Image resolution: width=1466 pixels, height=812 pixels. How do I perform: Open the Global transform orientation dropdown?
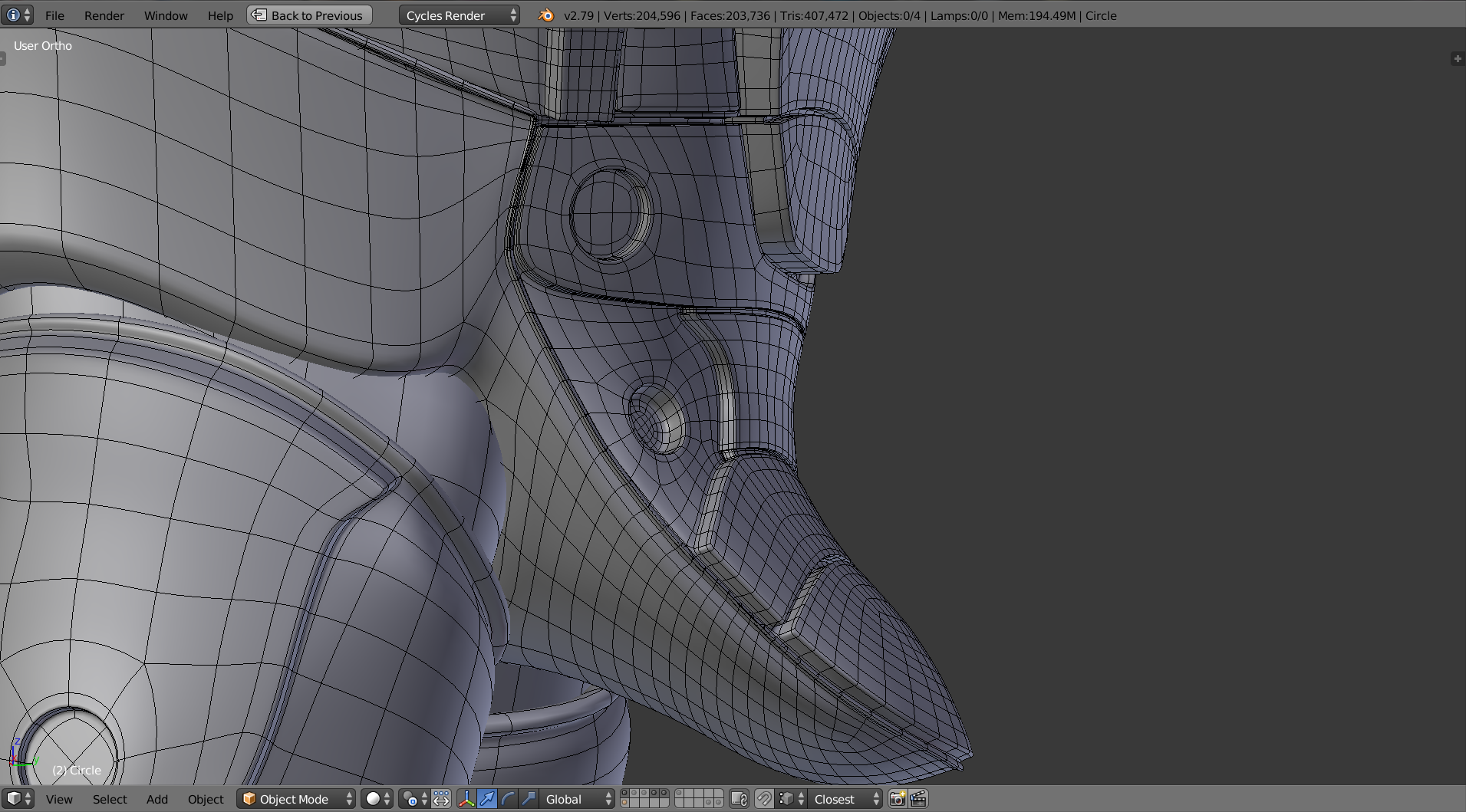click(x=577, y=799)
